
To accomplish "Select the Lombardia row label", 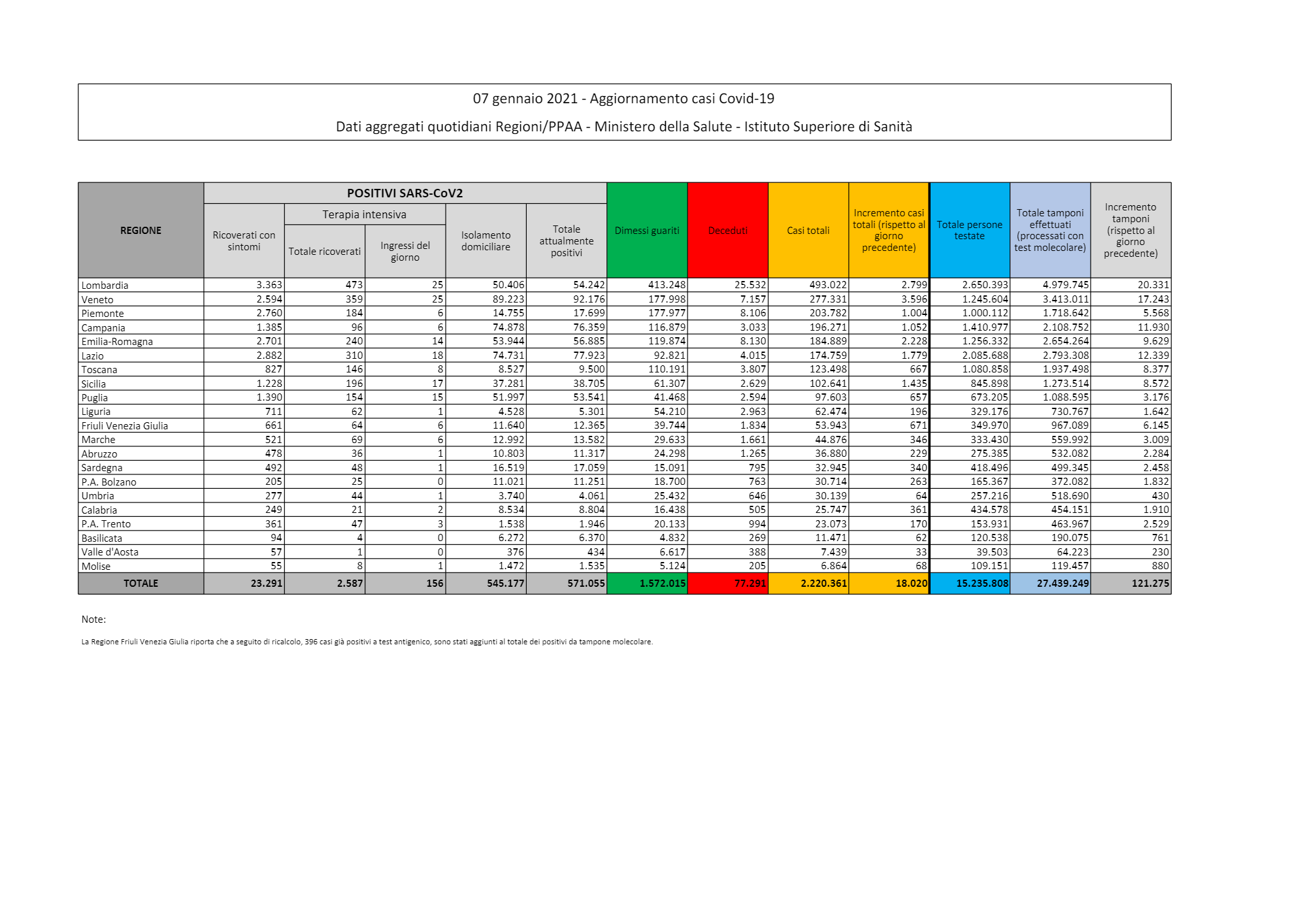I will 105,286.
